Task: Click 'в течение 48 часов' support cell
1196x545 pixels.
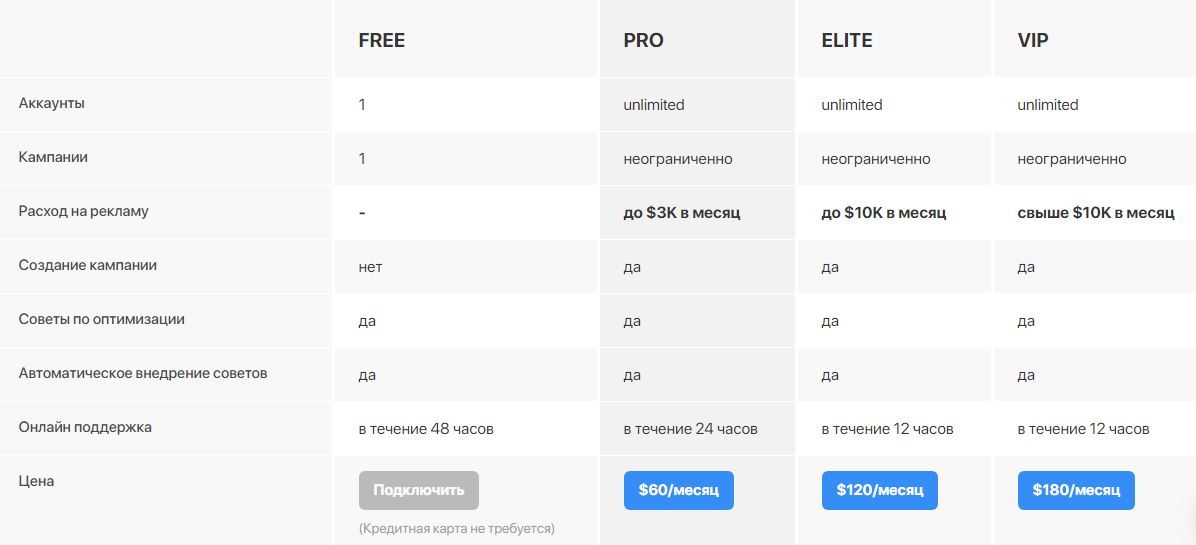Action: (x=426, y=429)
